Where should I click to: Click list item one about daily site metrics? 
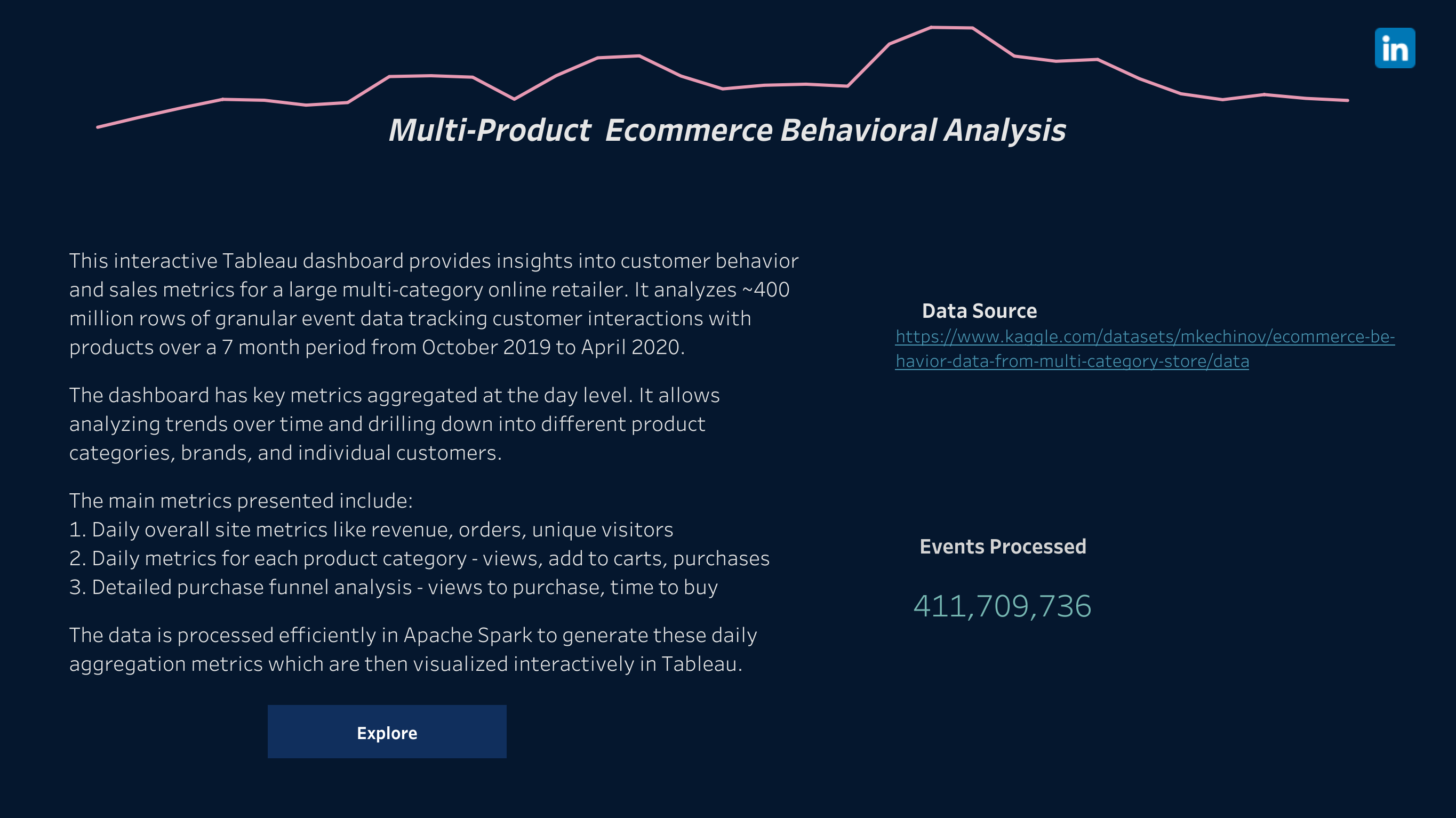click(371, 530)
